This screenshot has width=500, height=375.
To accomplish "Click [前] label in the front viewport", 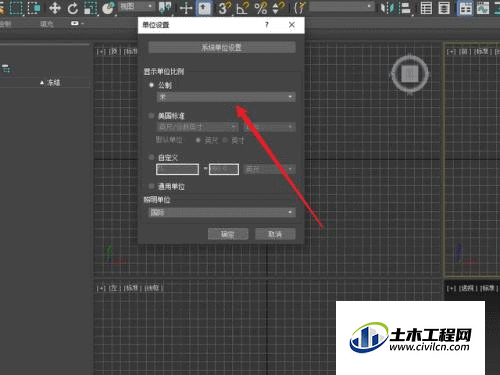I will pos(464,51).
